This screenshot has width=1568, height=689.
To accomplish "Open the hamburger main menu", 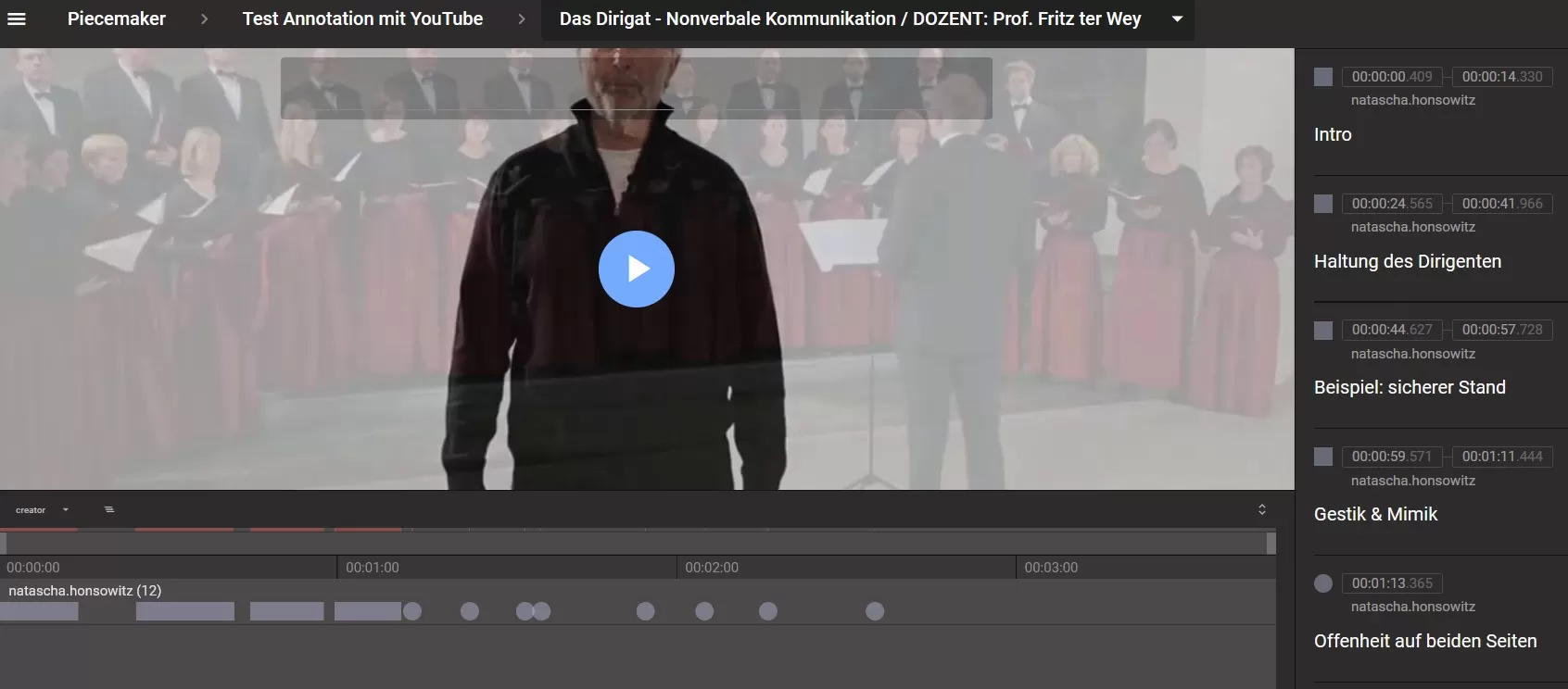I will [x=17, y=19].
